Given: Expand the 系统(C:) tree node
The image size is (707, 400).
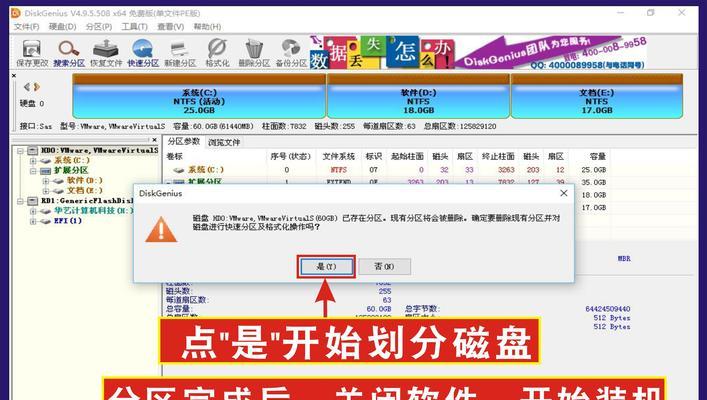Looking at the screenshot, I should click(33, 161).
